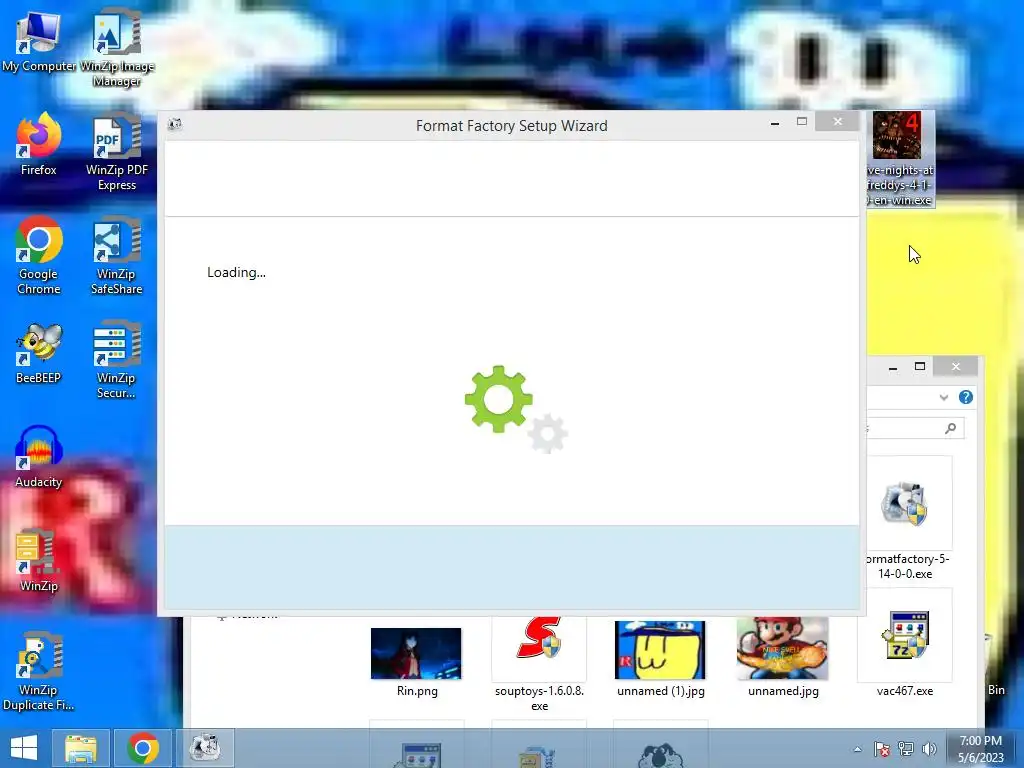This screenshot has width=1024, height=768.
Task: Open Explorer help question mark icon
Action: coord(966,397)
